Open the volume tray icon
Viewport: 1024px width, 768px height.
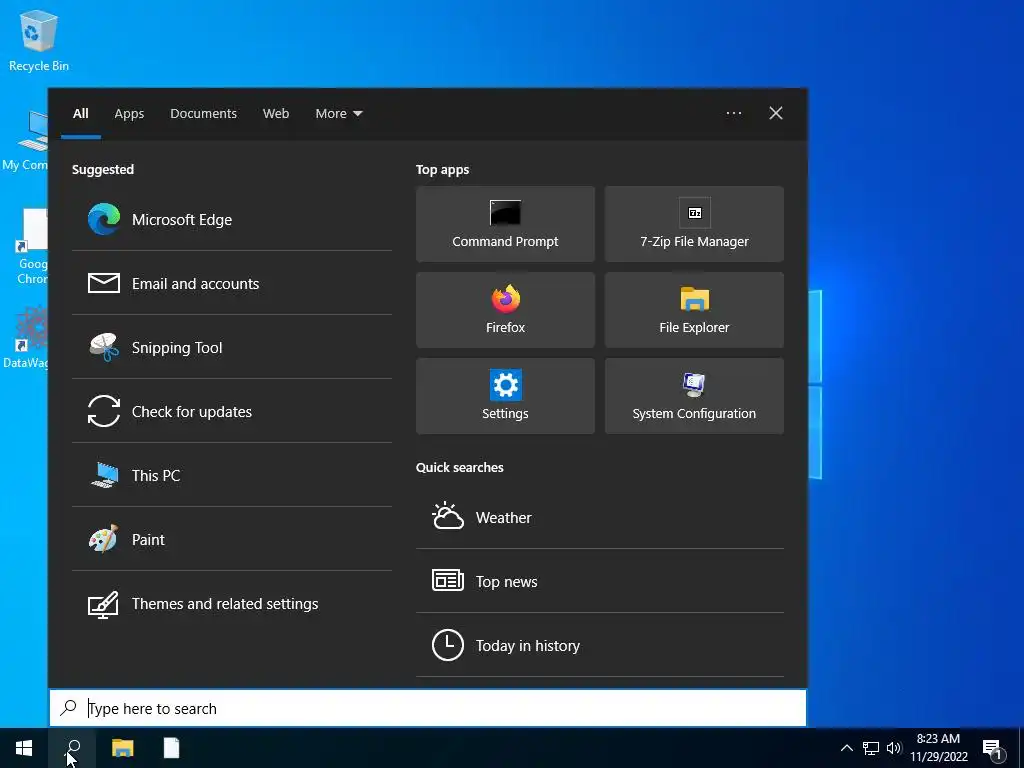pos(894,748)
